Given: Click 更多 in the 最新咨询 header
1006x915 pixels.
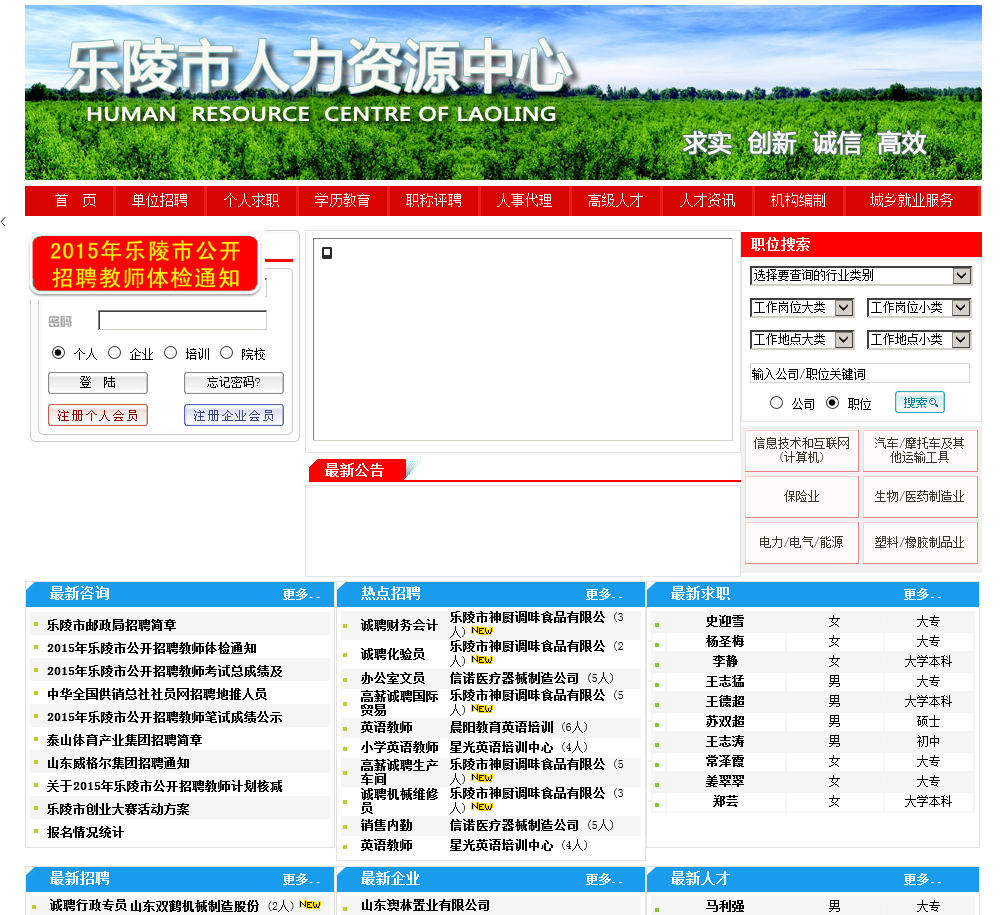Looking at the screenshot, I should coord(301,595).
